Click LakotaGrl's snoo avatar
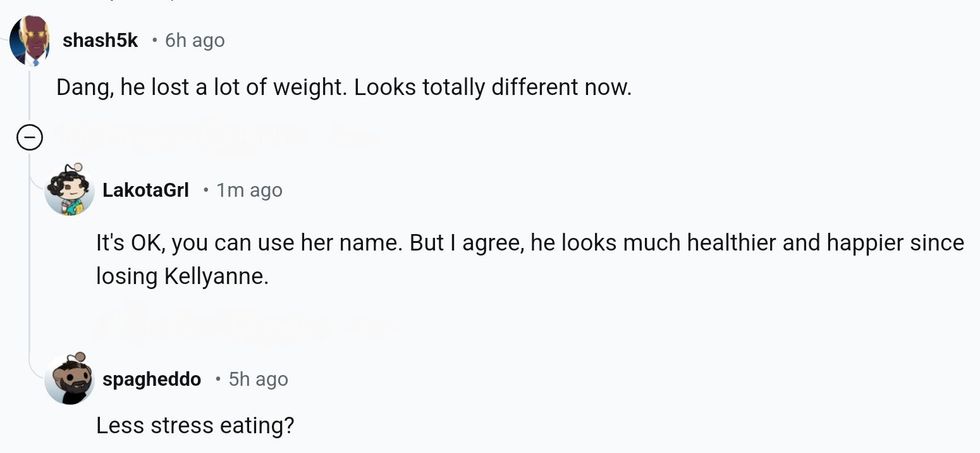This screenshot has width=980, height=453. (69, 190)
